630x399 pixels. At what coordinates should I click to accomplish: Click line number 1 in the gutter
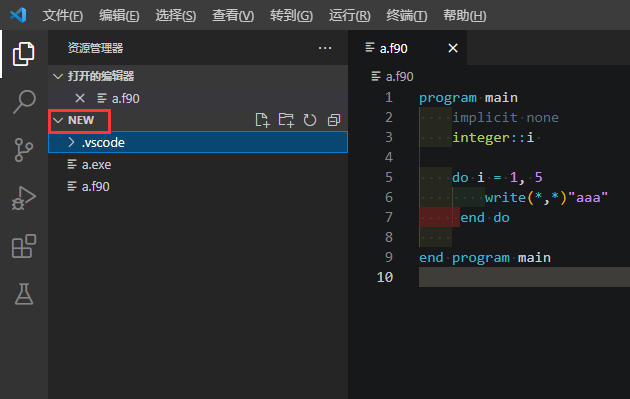pyautogui.click(x=389, y=98)
